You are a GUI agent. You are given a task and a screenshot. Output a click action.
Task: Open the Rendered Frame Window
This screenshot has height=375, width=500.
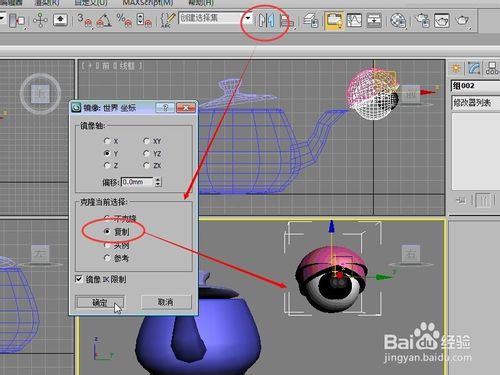[x=442, y=21]
